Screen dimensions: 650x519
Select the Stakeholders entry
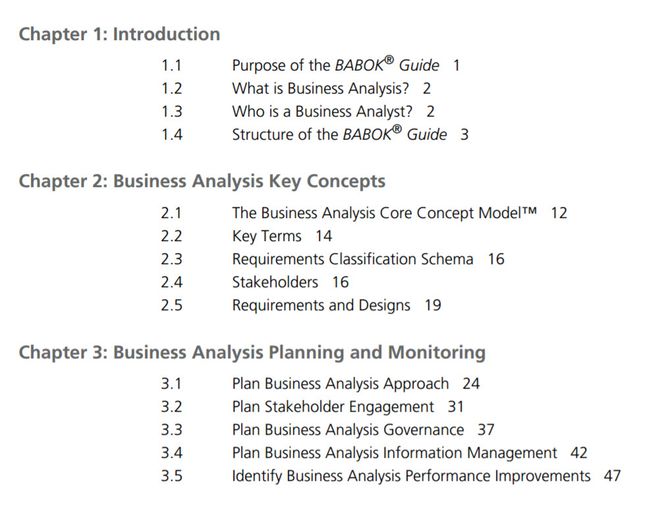(275, 282)
